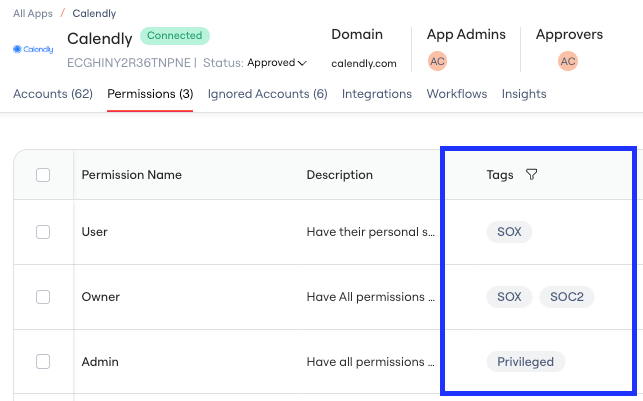The width and height of the screenshot is (643, 401).
Task: Click the Privileged tag in Admin row
Action: point(526,362)
